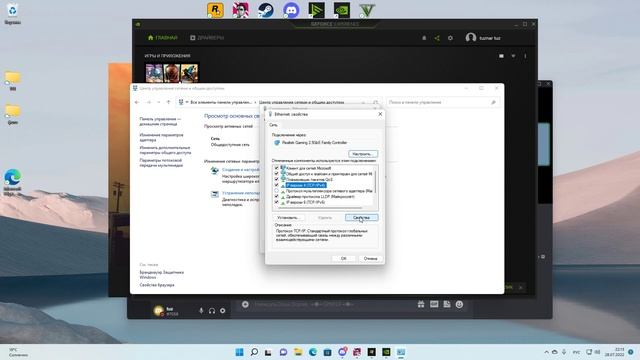Toggle Драйвер протокола LLDP checkbox
The height and width of the screenshot is (360, 640).
(x=276, y=196)
